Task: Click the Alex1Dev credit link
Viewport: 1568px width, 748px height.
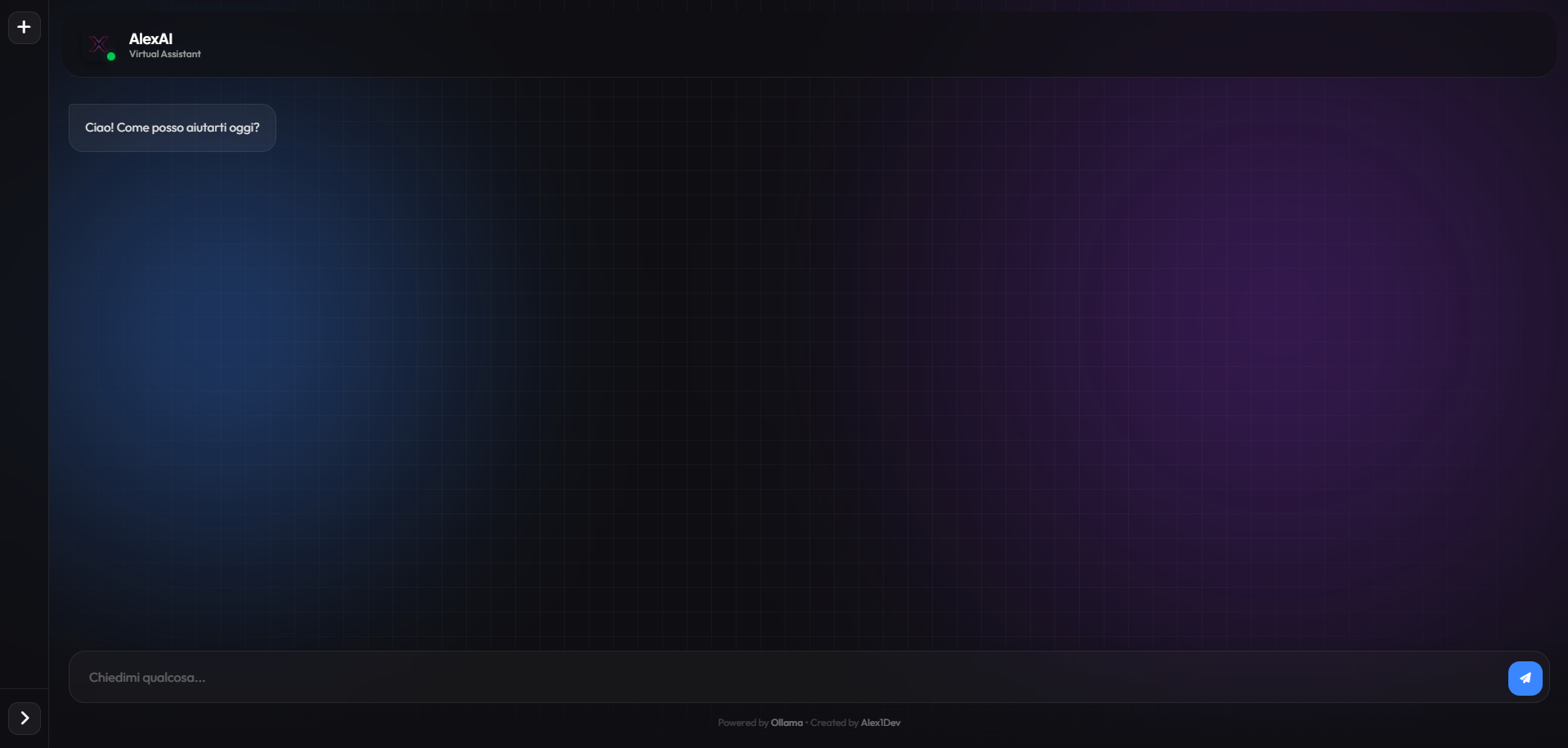Action: [x=880, y=723]
